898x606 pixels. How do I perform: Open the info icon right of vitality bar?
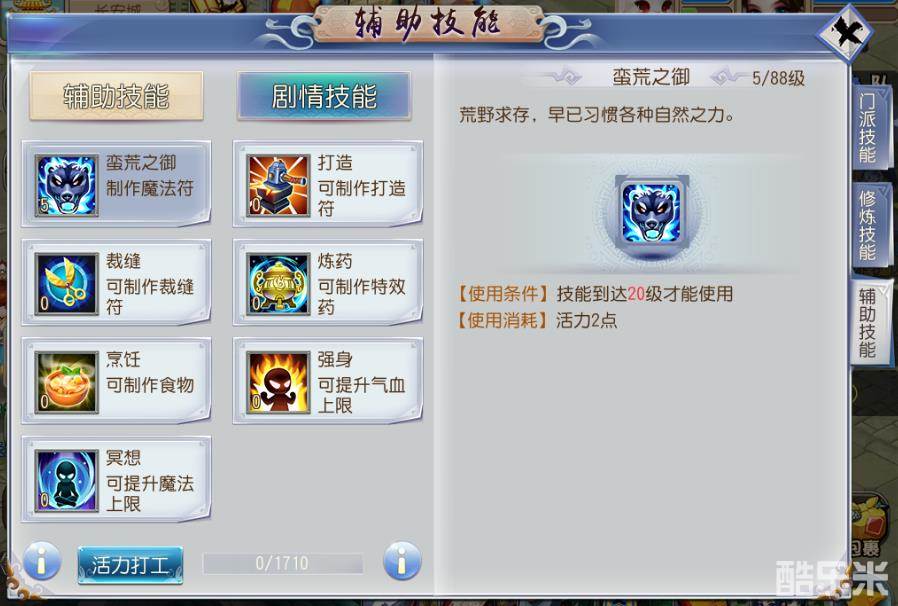pos(402,561)
